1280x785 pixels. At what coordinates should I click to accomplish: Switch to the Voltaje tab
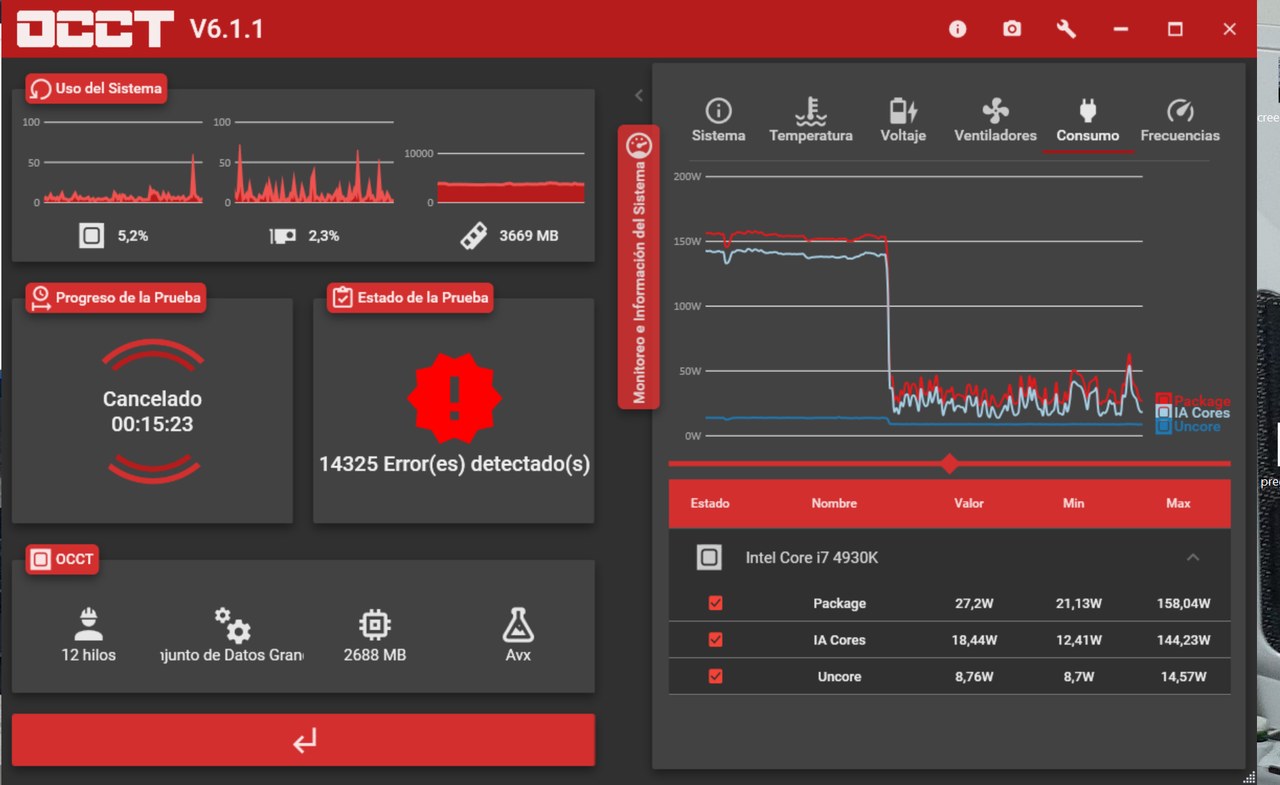[x=903, y=120]
